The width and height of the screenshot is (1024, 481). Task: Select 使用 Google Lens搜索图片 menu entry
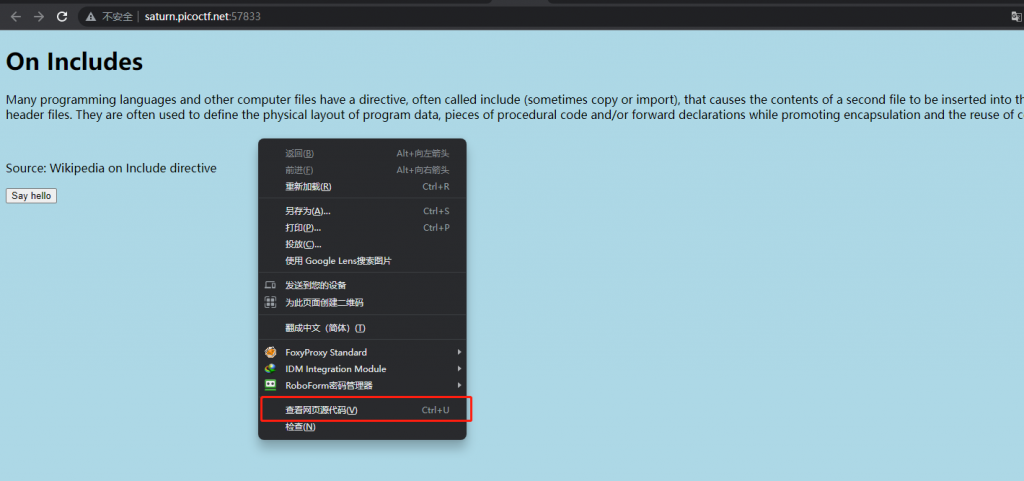coord(362,260)
